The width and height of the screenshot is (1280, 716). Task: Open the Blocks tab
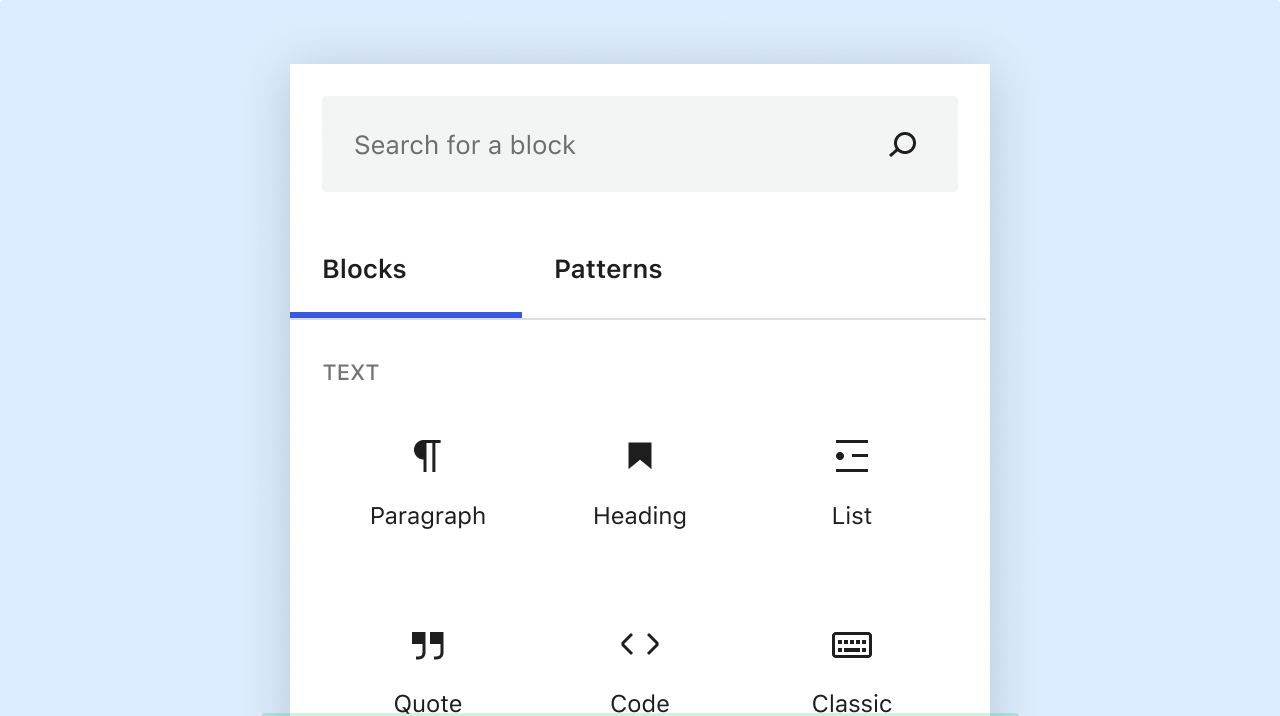(x=364, y=270)
